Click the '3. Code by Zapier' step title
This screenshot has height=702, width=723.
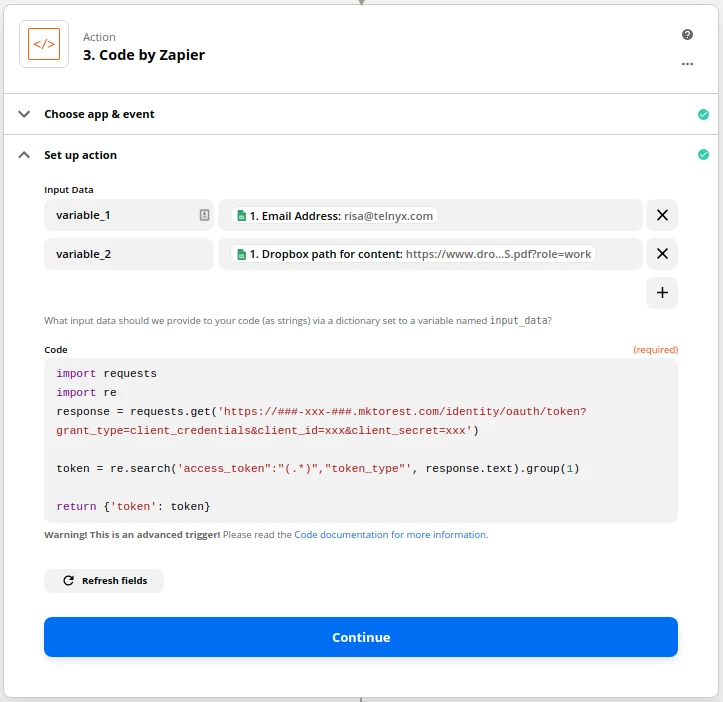click(144, 55)
